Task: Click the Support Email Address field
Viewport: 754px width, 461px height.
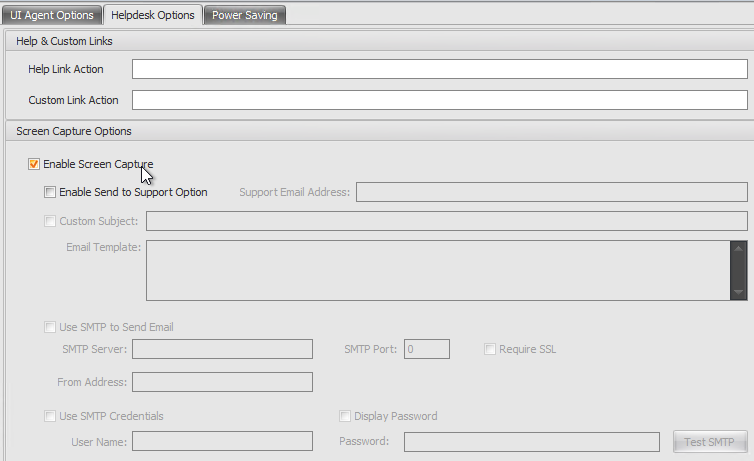Action: point(551,192)
